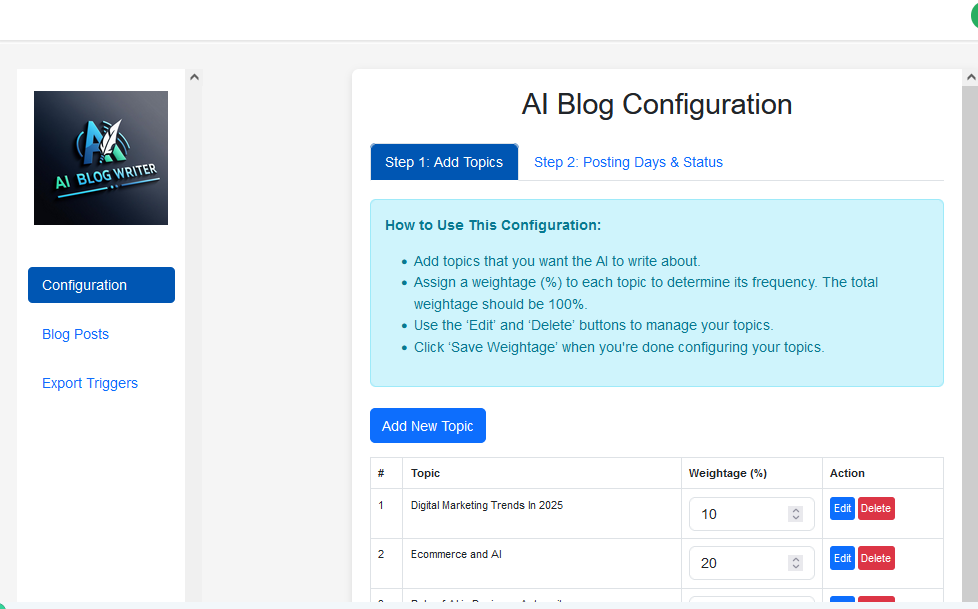Delete the Digital Marketing Trends topic
This screenshot has width=978, height=609.
pyautogui.click(x=876, y=508)
